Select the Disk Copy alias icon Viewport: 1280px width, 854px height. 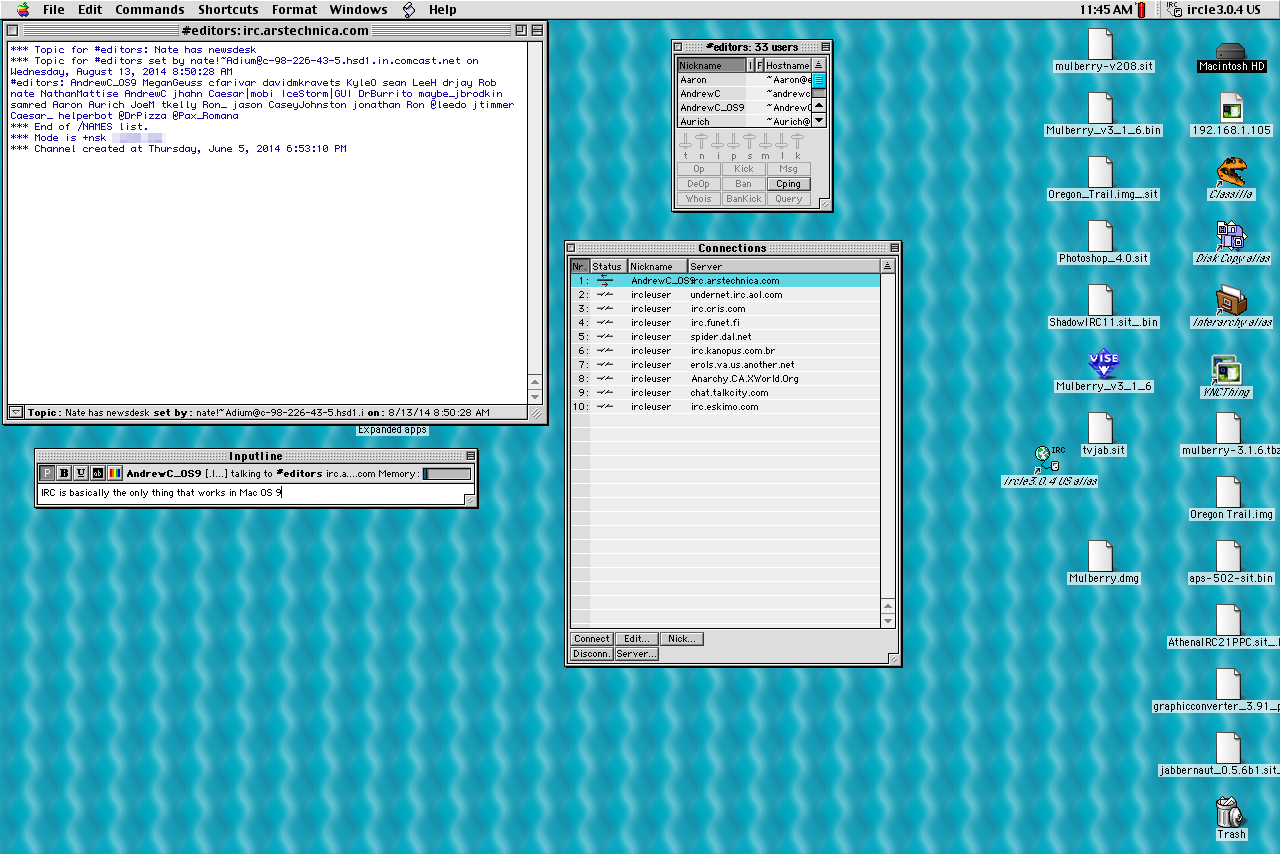[1231, 243]
